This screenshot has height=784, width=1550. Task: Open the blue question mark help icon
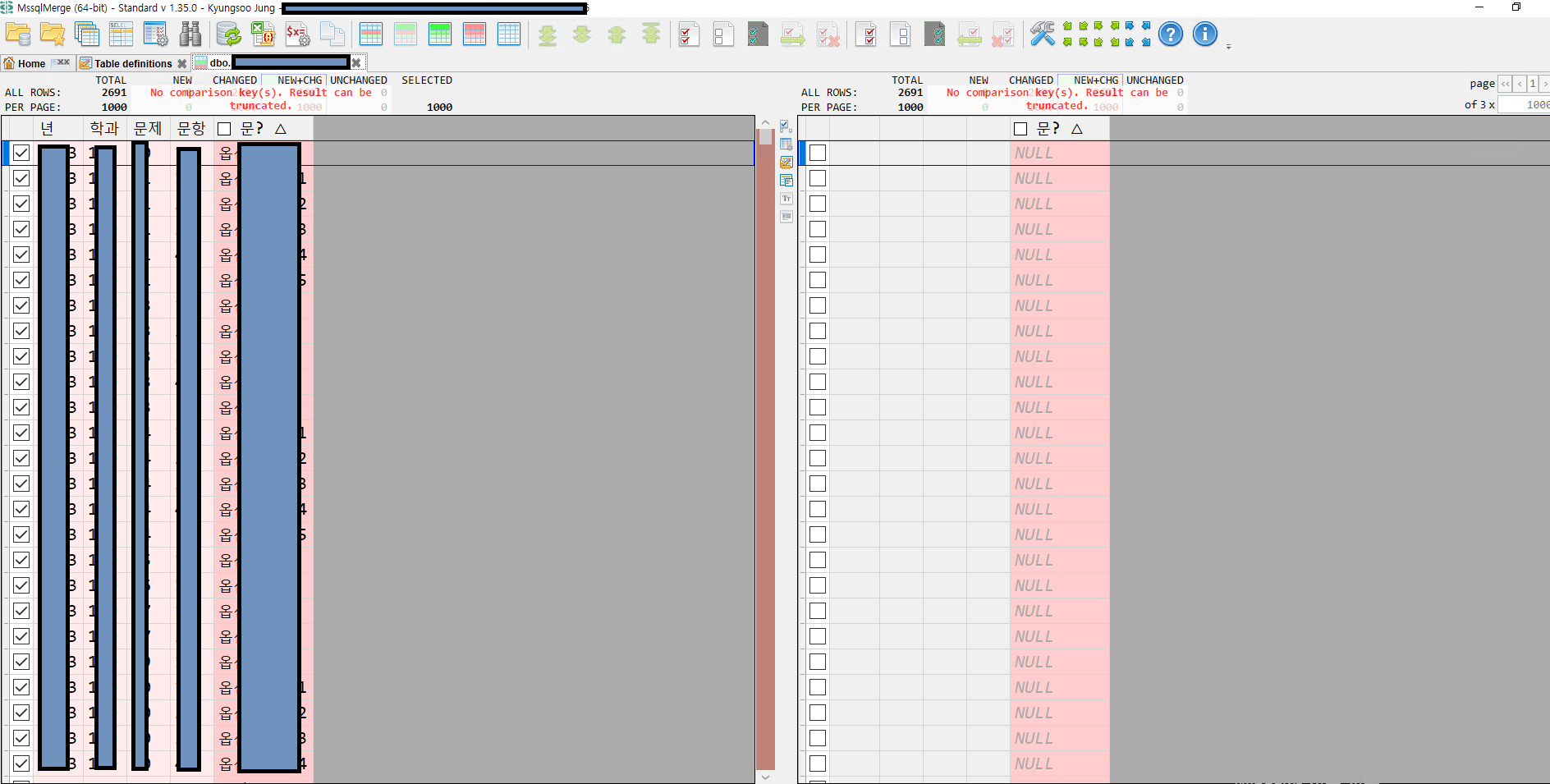coord(1171,34)
